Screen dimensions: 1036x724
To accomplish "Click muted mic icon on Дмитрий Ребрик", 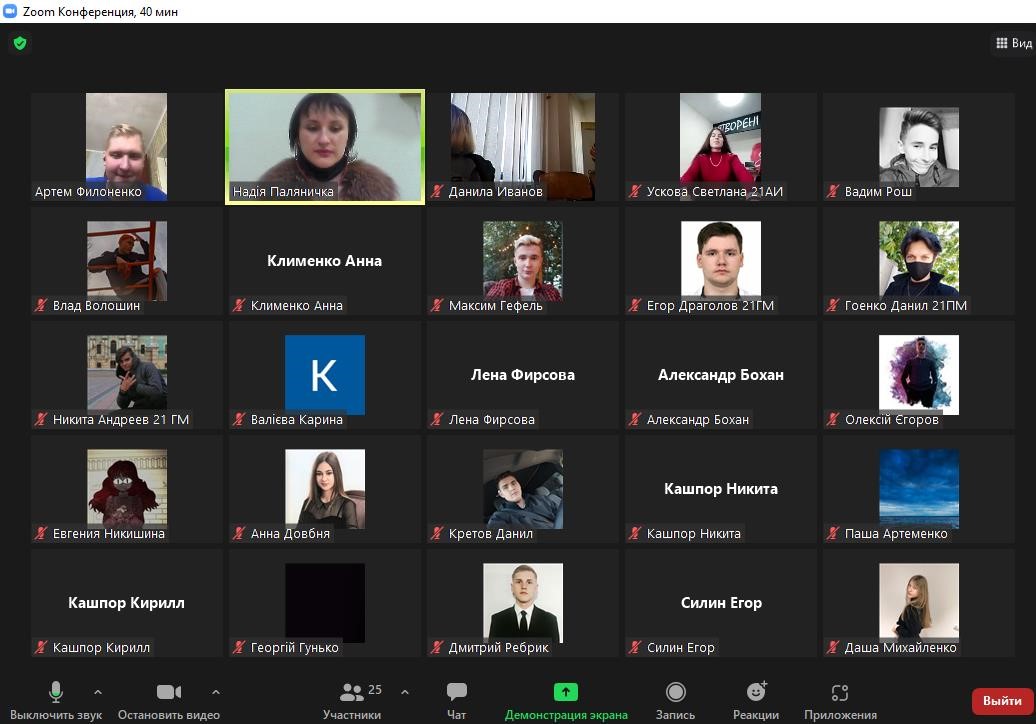I will point(437,647).
